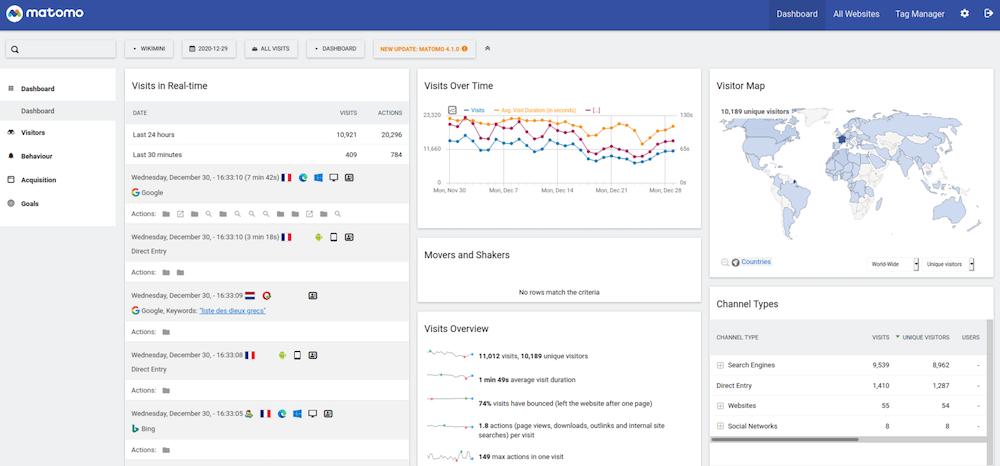Open the Unique visitors metric dropdown
This screenshot has width=1000, height=466.
pyautogui.click(x=948, y=264)
